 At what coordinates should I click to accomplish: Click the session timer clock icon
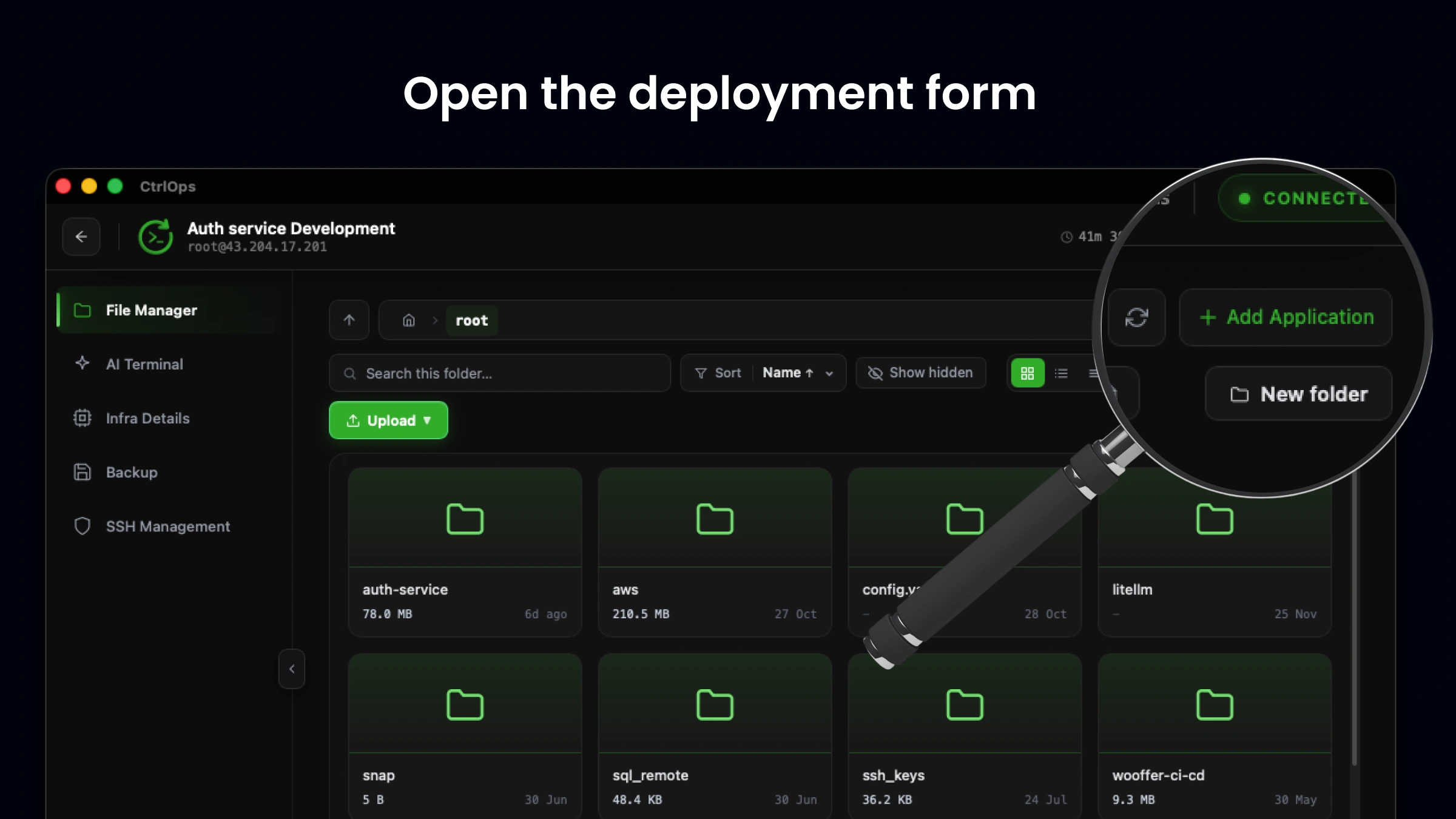pos(1067,237)
